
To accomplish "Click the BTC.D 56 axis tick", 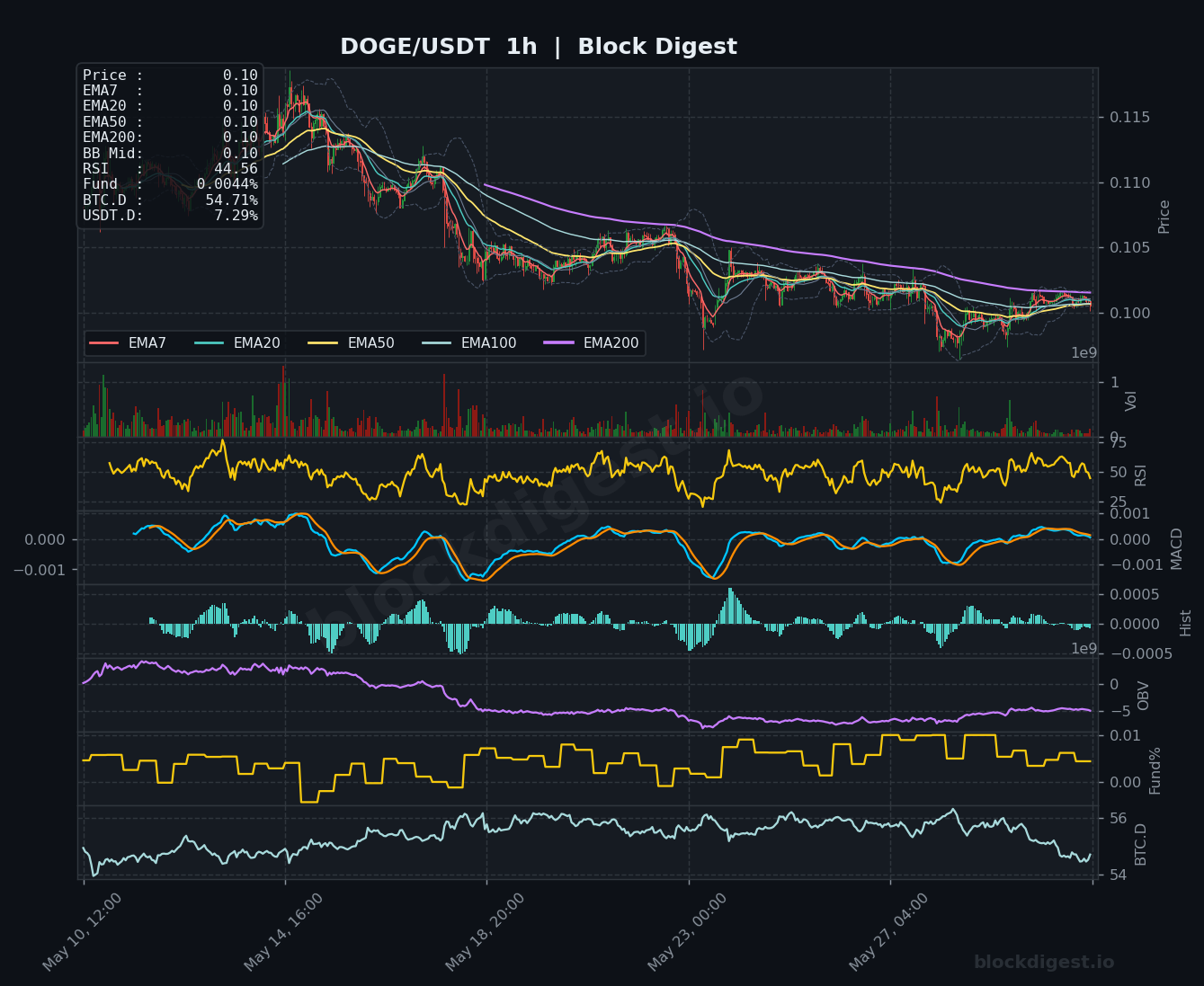I will (1118, 819).
